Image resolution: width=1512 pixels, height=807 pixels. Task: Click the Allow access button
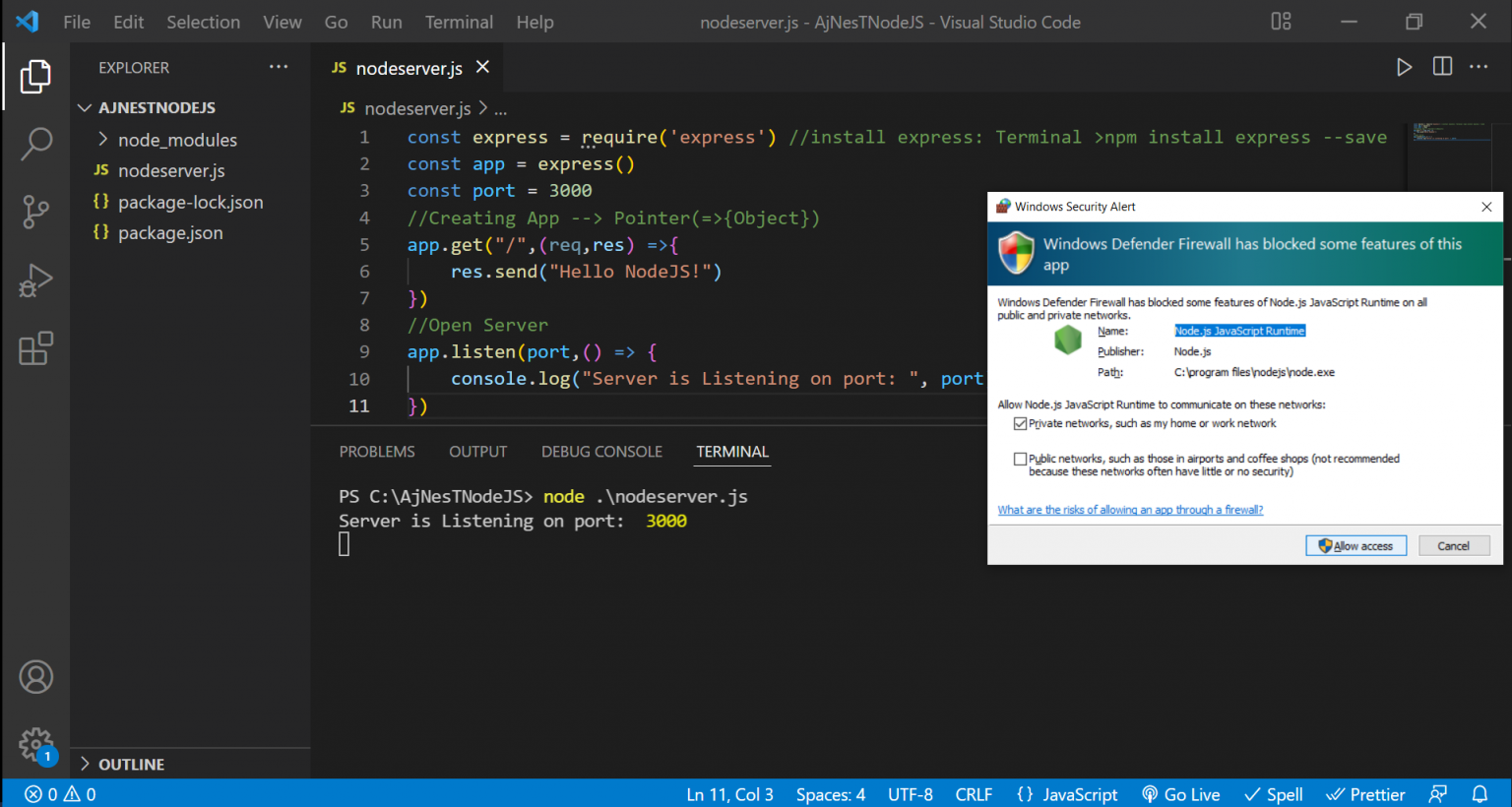[1355, 546]
